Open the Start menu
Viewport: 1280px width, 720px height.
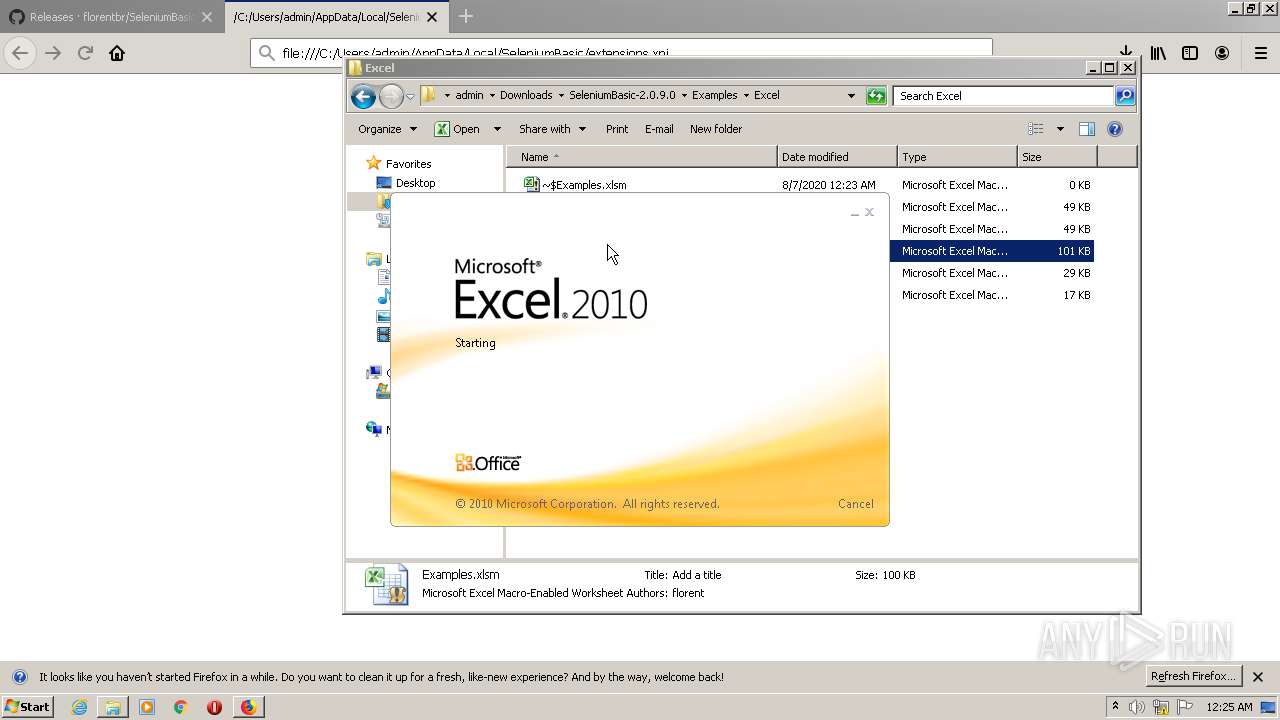coord(27,707)
